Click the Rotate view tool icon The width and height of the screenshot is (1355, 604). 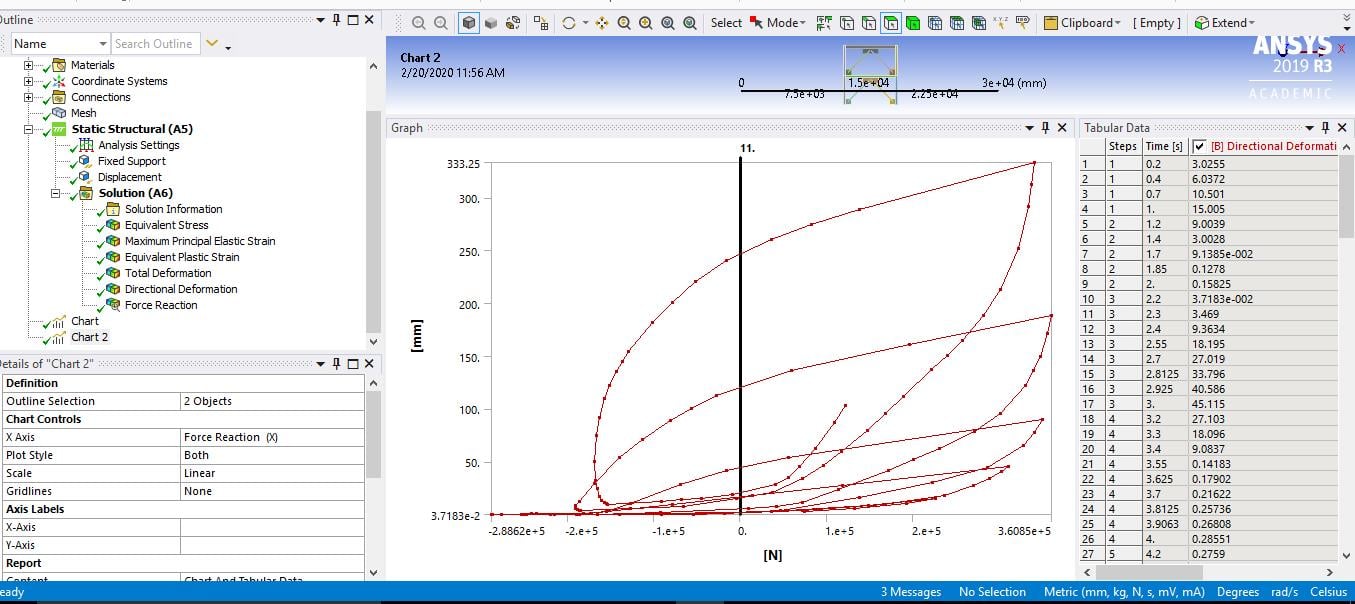click(569, 22)
